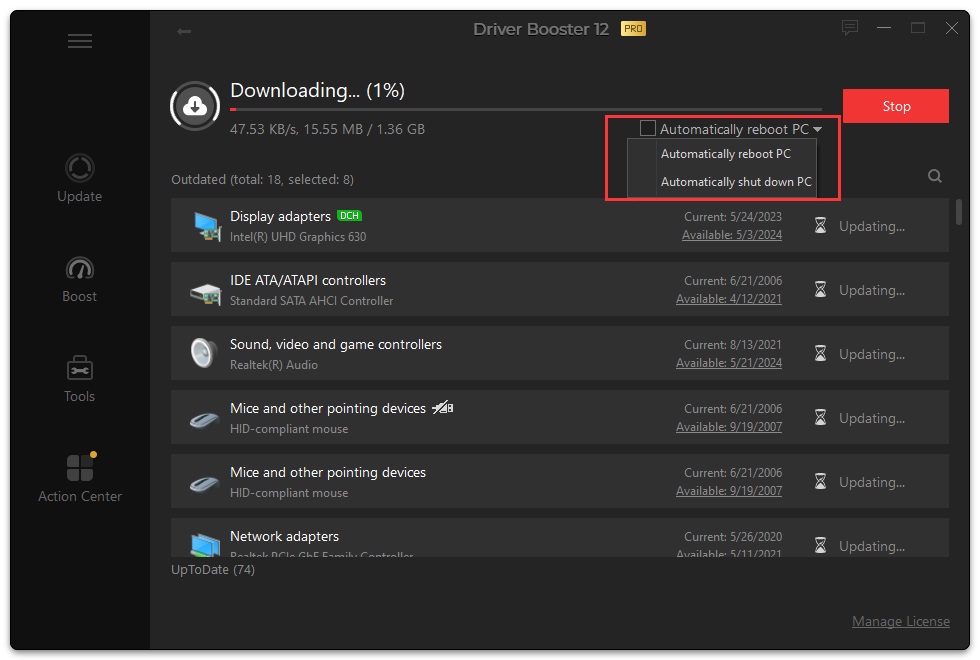Image resolution: width=980 pixels, height=660 pixels.
Task: Click the hourglass icon in Network adapters row
Action: click(821, 546)
